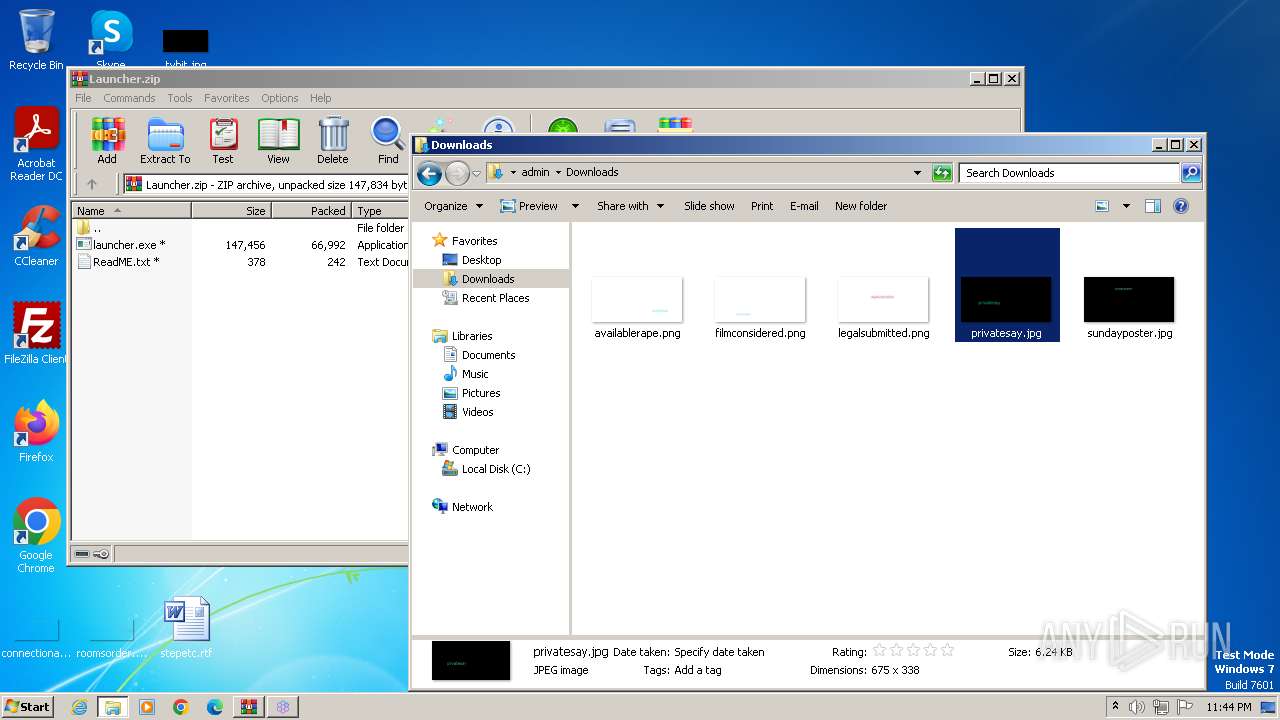Select Recent Places in navigation pane
Screen dimensions: 1280x720
pos(495,298)
